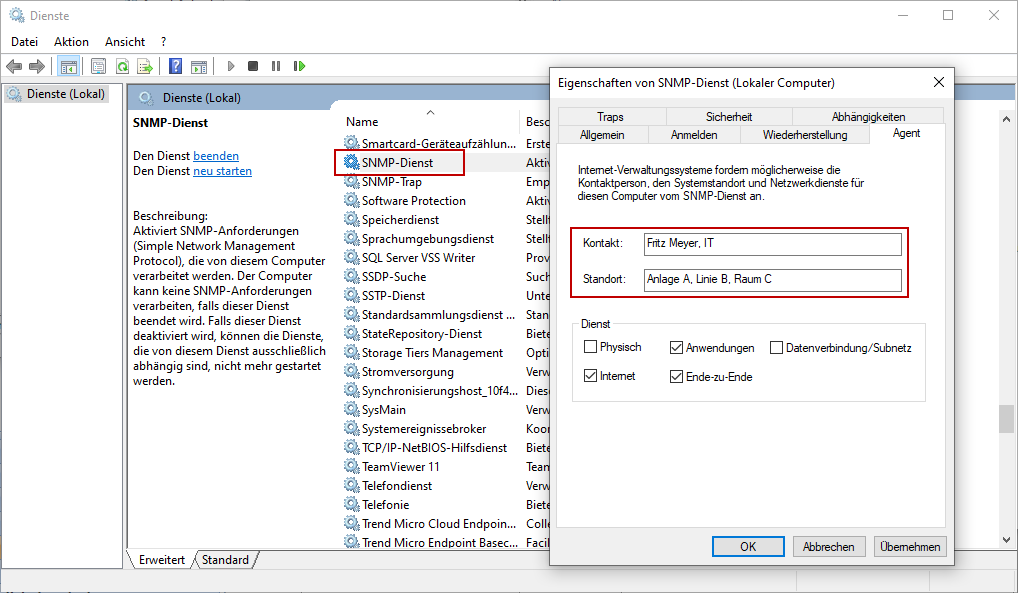1018x593 pixels.
Task: Stop the service with the square icon
Action: 253,66
